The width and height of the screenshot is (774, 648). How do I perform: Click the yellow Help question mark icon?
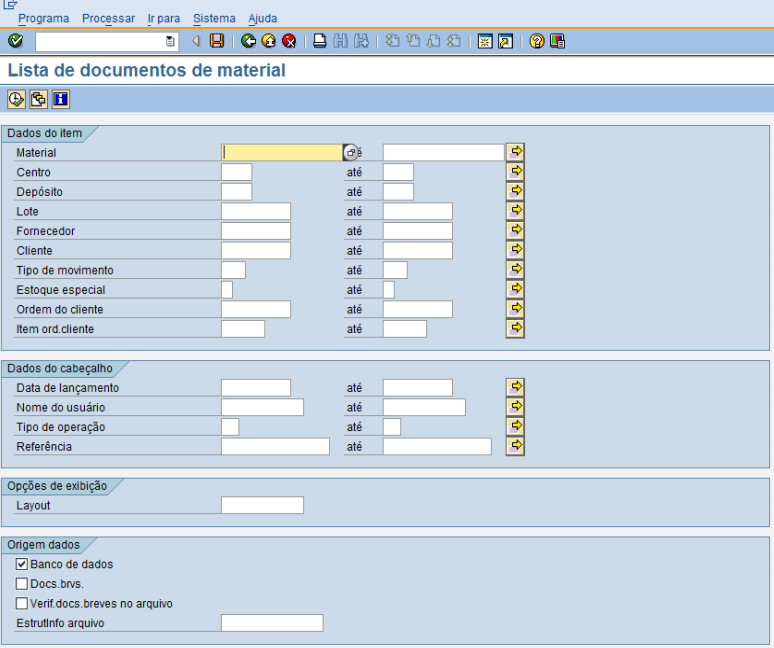tap(537, 41)
